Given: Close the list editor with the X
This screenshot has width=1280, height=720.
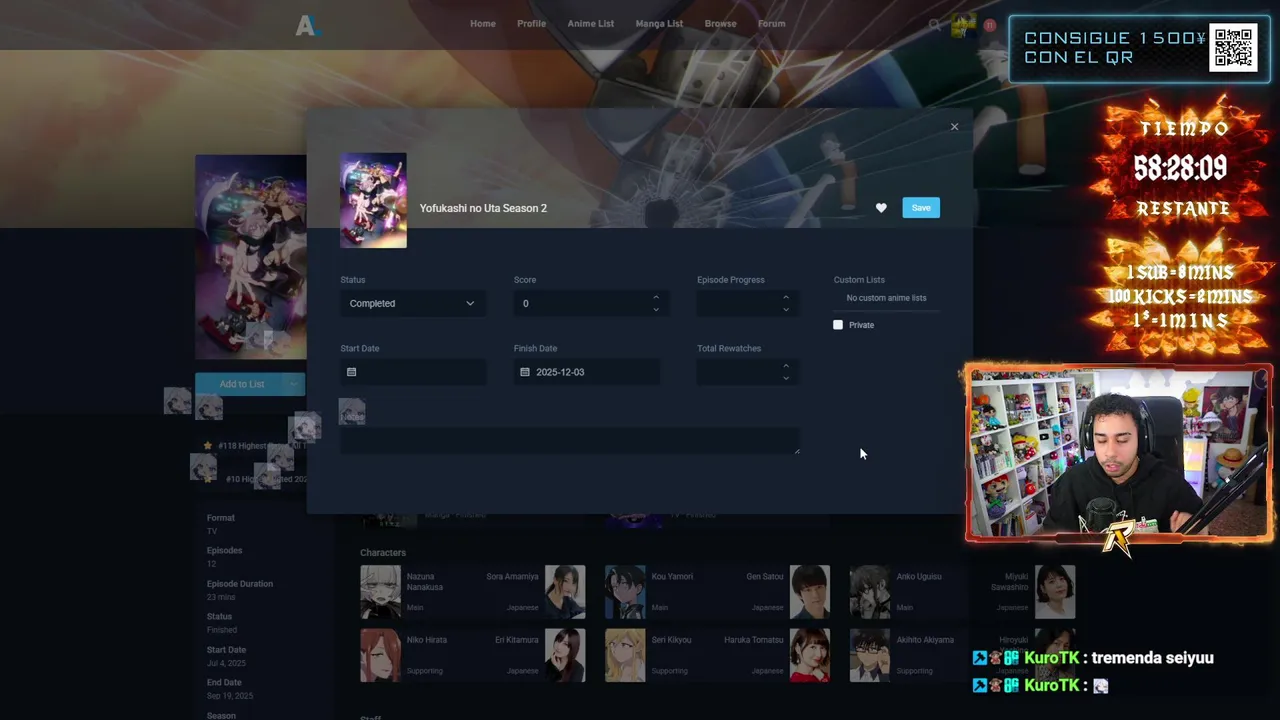Looking at the screenshot, I should 954,127.
